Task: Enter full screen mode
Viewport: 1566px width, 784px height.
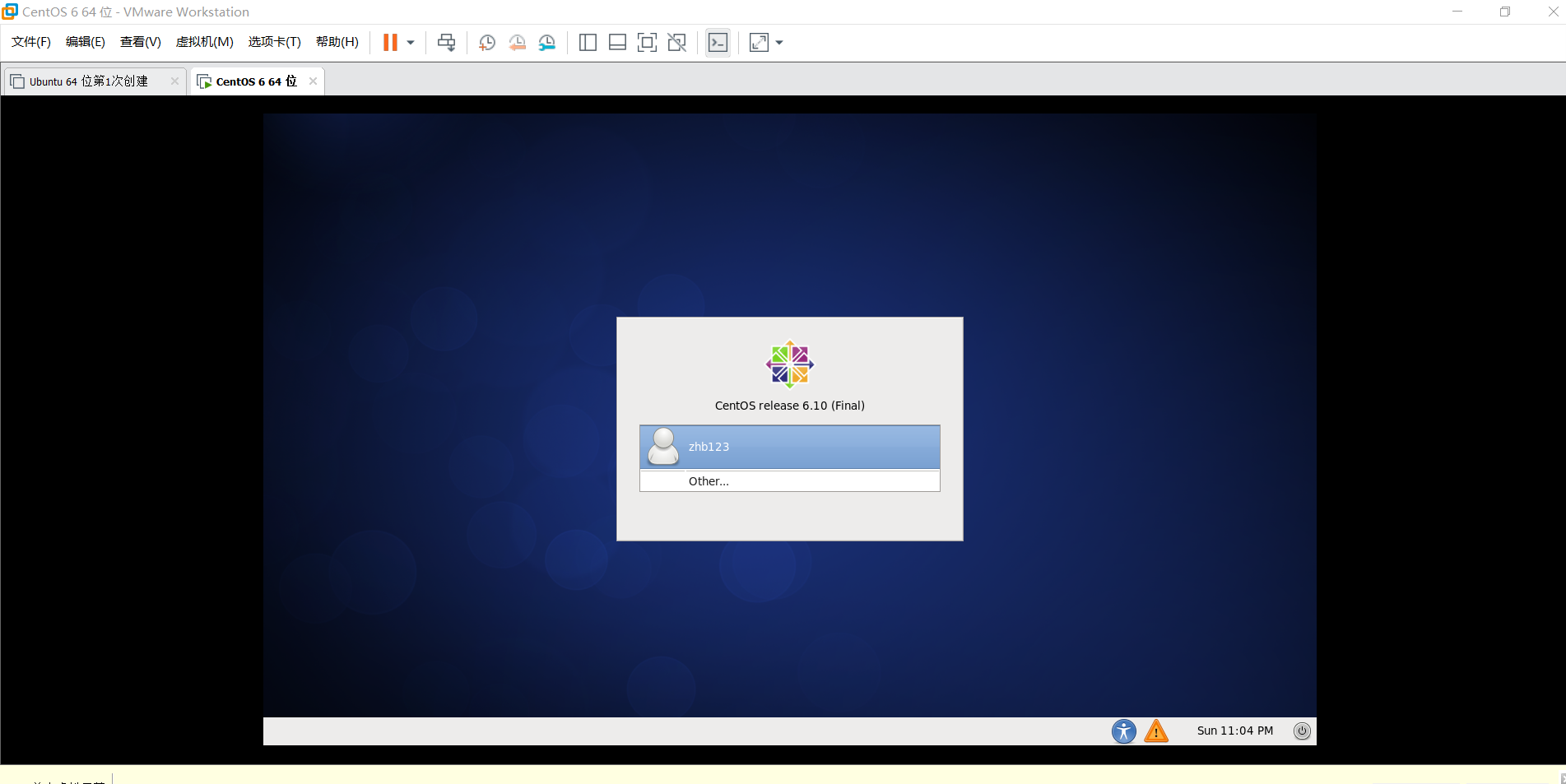Action: [x=647, y=43]
